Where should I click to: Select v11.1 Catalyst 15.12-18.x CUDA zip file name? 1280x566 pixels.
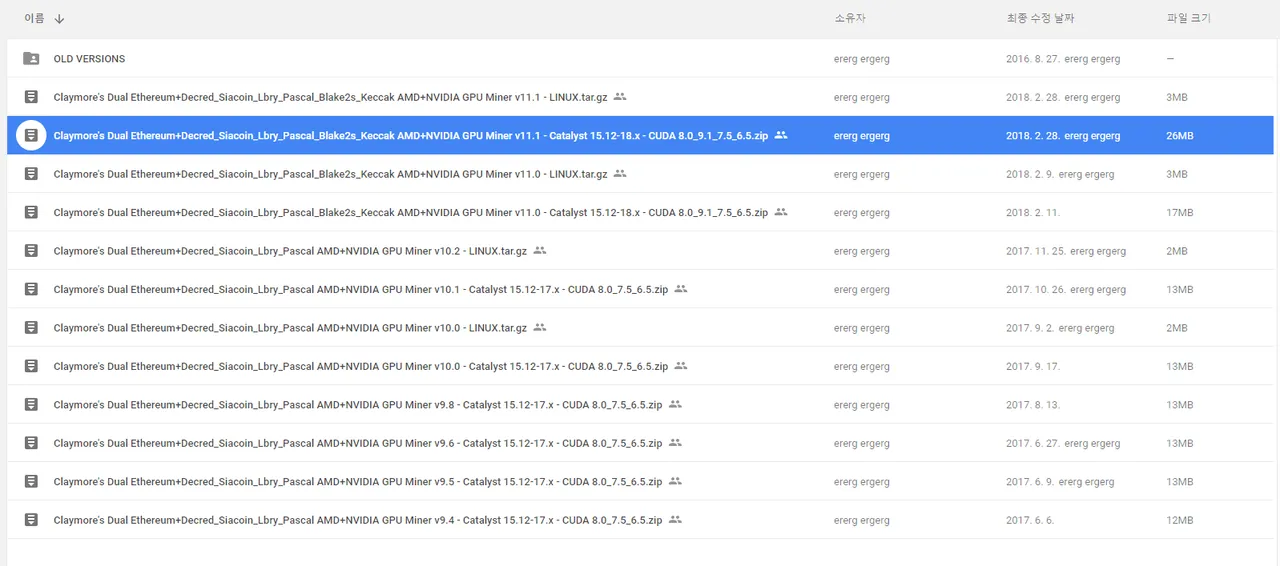tap(411, 135)
